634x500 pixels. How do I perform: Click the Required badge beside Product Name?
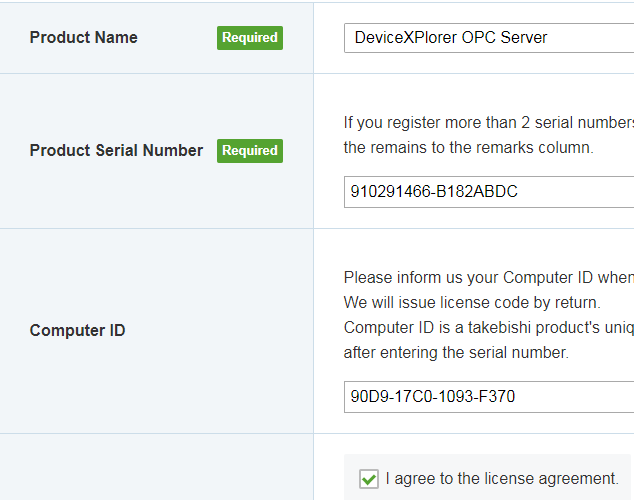(x=250, y=38)
